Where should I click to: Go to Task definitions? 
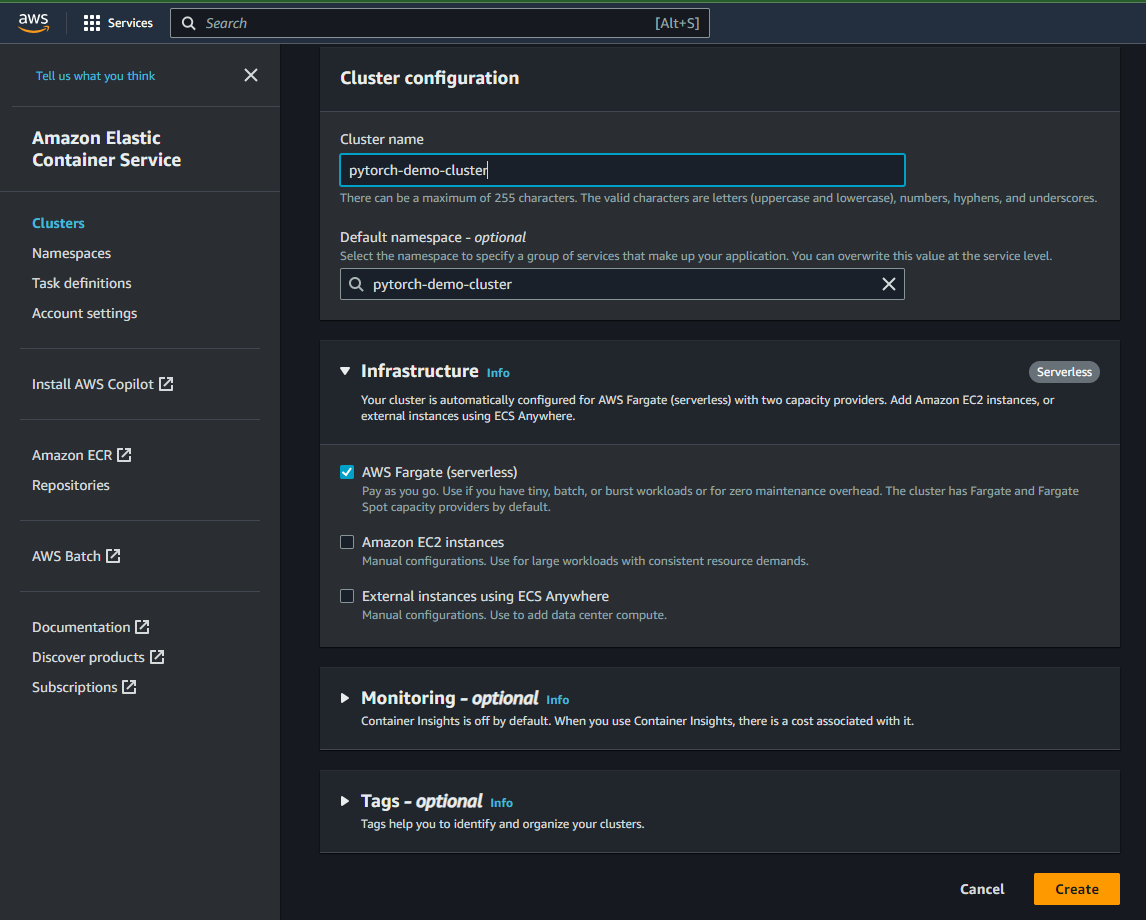[x=82, y=283]
